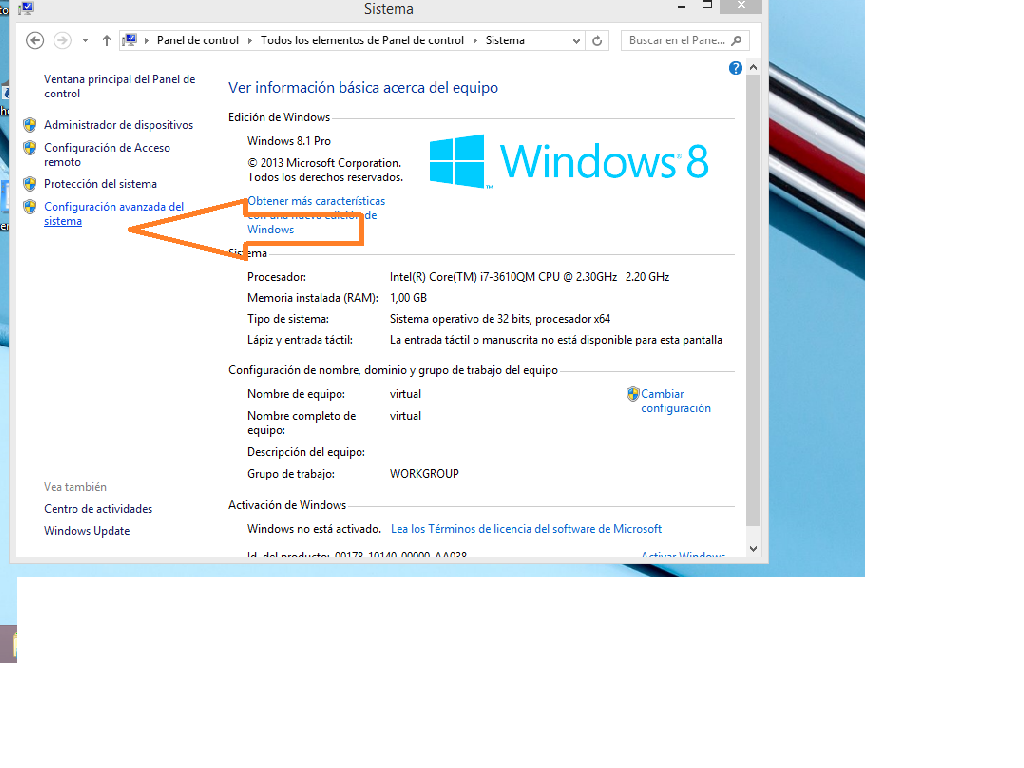The image size is (1024, 768).
Task: Open 'Configuración avanzada del sistema'
Action: coord(114,214)
